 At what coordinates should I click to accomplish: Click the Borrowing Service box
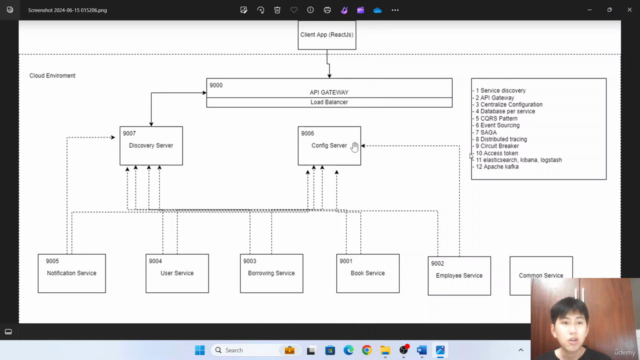271,273
